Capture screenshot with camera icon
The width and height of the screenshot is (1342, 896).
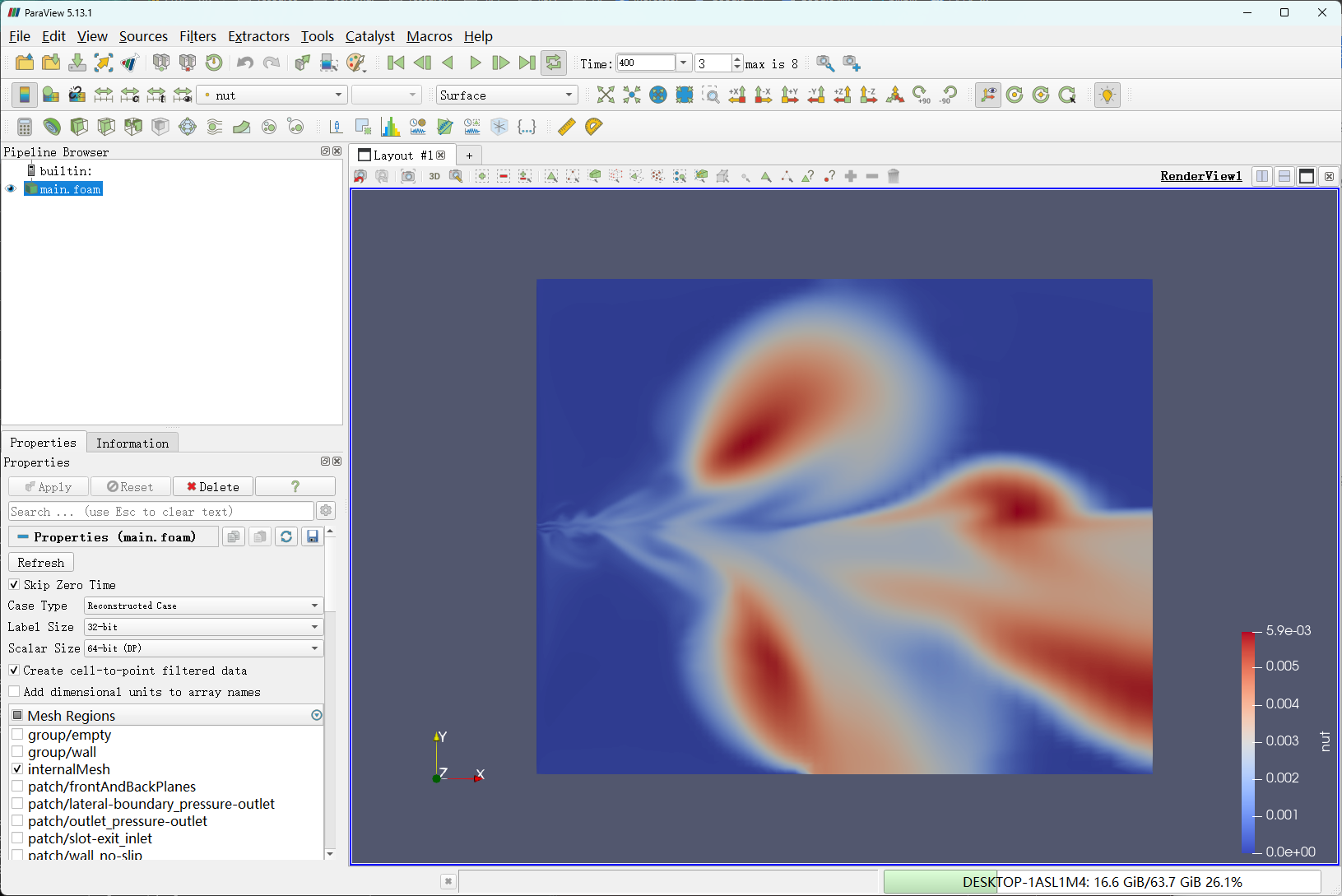(408, 176)
